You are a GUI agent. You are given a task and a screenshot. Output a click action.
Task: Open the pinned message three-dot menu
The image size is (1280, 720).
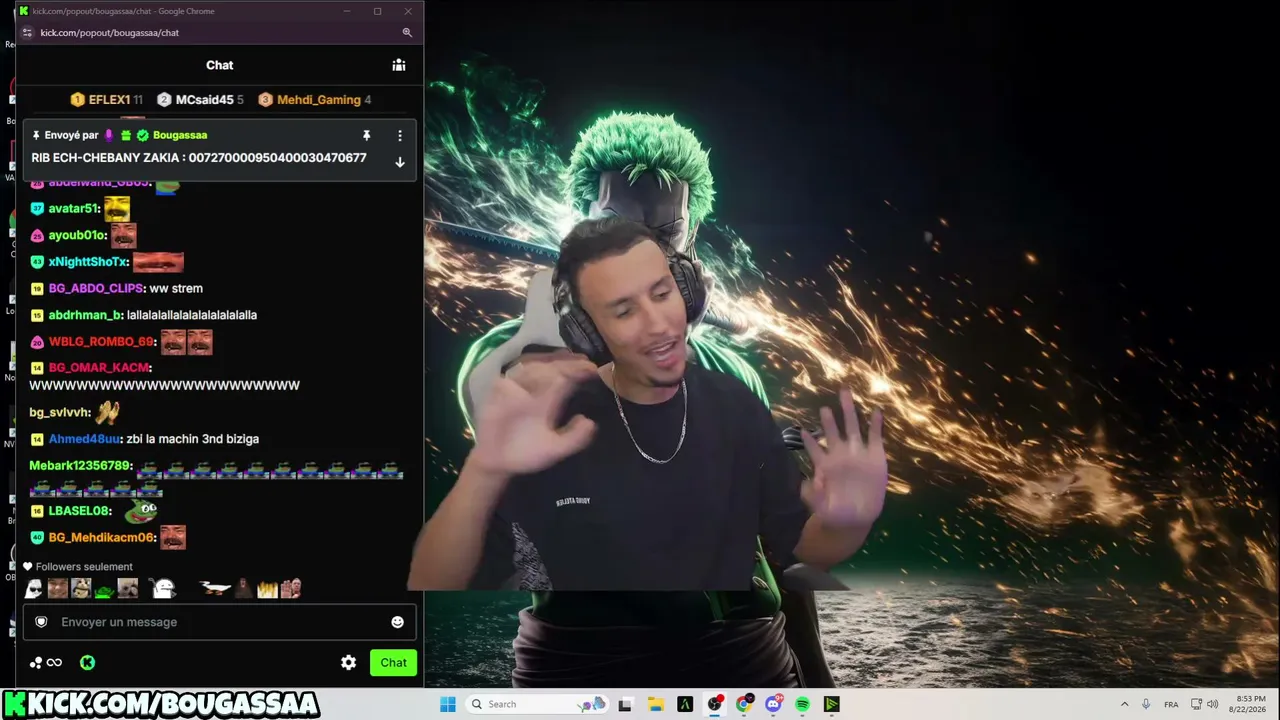pyautogui.click(x=400, y=135)
